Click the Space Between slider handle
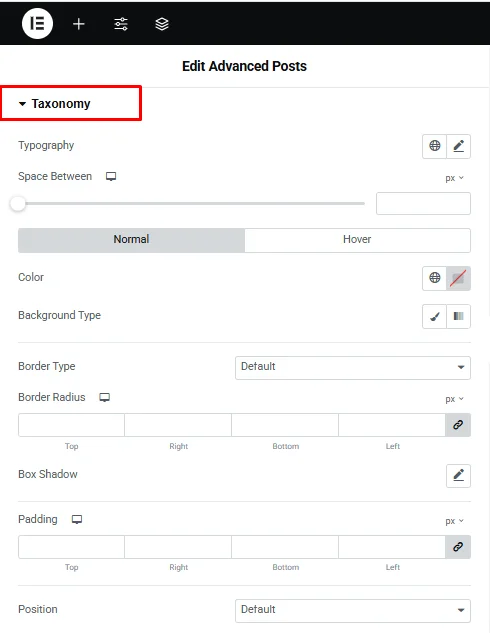490x633 pixels. click(x=18, y=204)
